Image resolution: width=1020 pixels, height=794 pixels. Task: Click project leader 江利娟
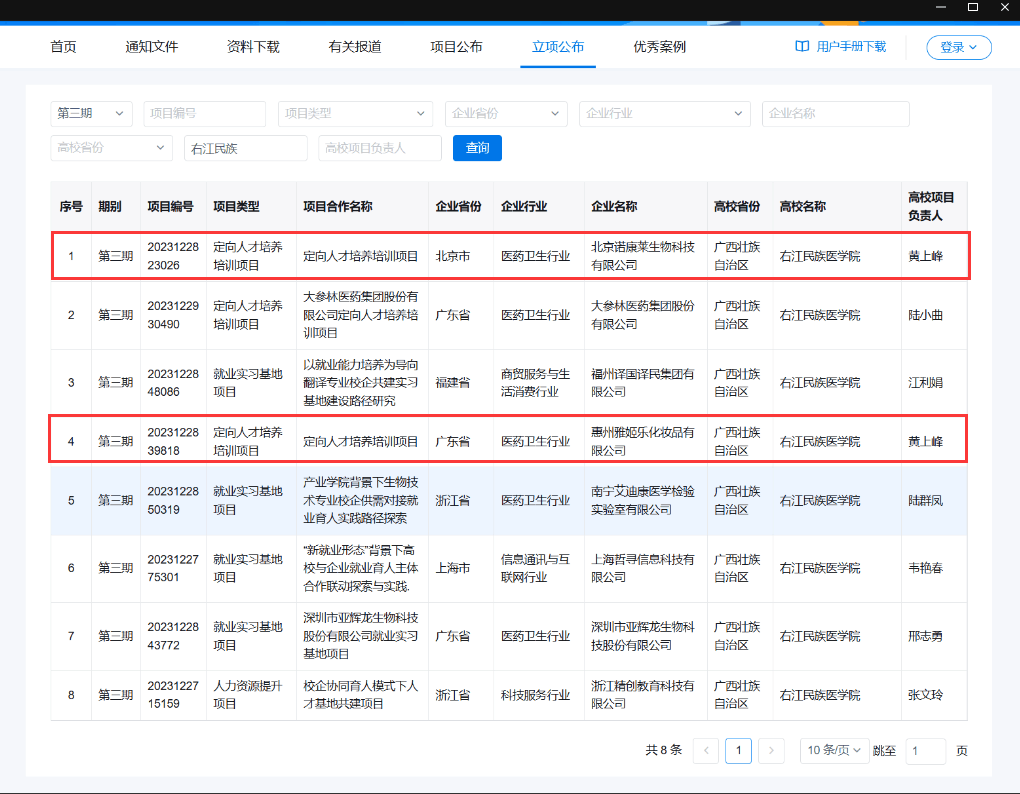click(x=925, y=383)
